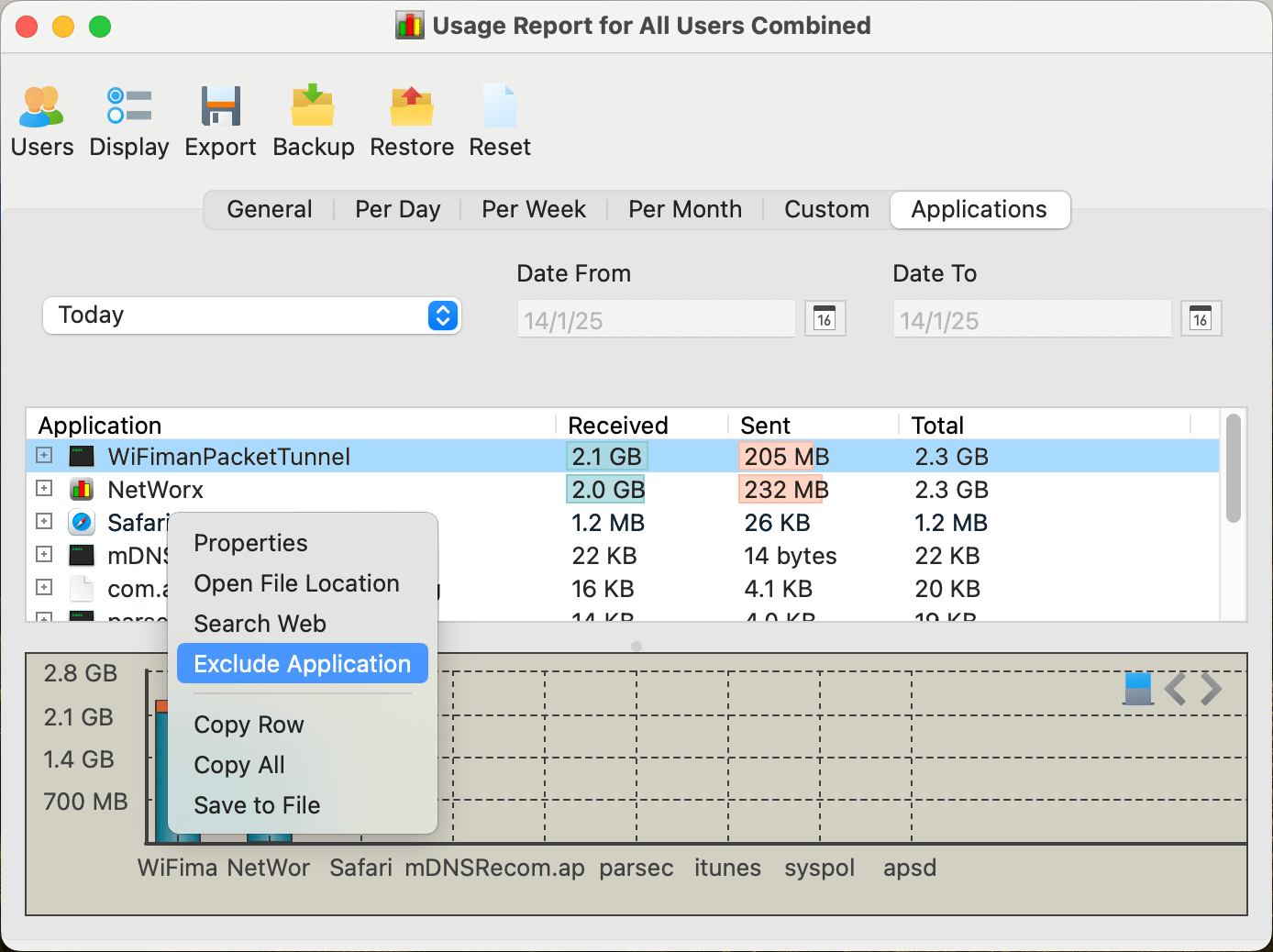Expand the com.a row
Viewport: 1273px width, 952px height.
click(44, 587)
